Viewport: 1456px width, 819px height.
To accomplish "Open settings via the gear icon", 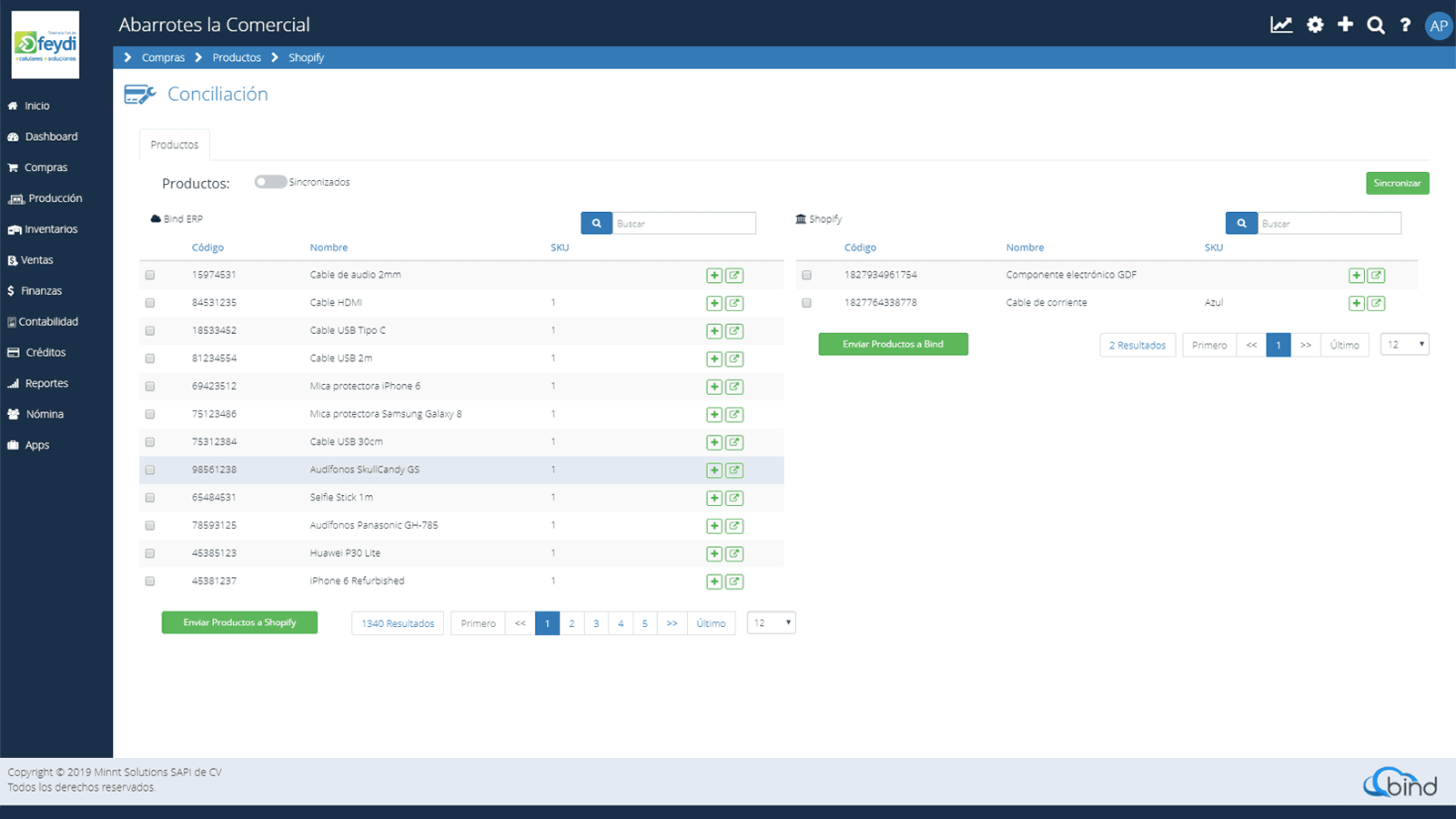I will (1315, 25).
